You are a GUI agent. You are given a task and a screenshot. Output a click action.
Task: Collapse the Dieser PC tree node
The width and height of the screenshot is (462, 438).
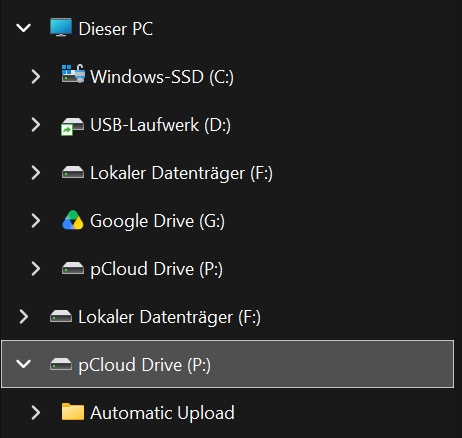coord(23,28)
